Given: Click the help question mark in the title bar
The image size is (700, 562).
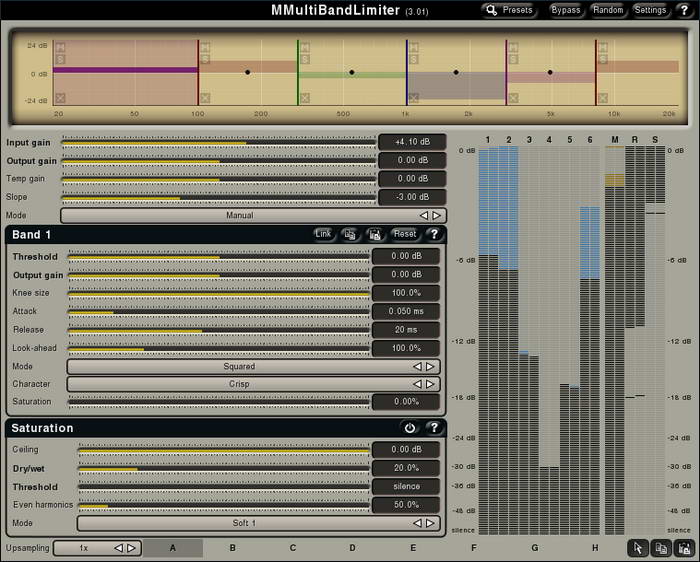Looking at the screenshot, I should pos(684,10).
